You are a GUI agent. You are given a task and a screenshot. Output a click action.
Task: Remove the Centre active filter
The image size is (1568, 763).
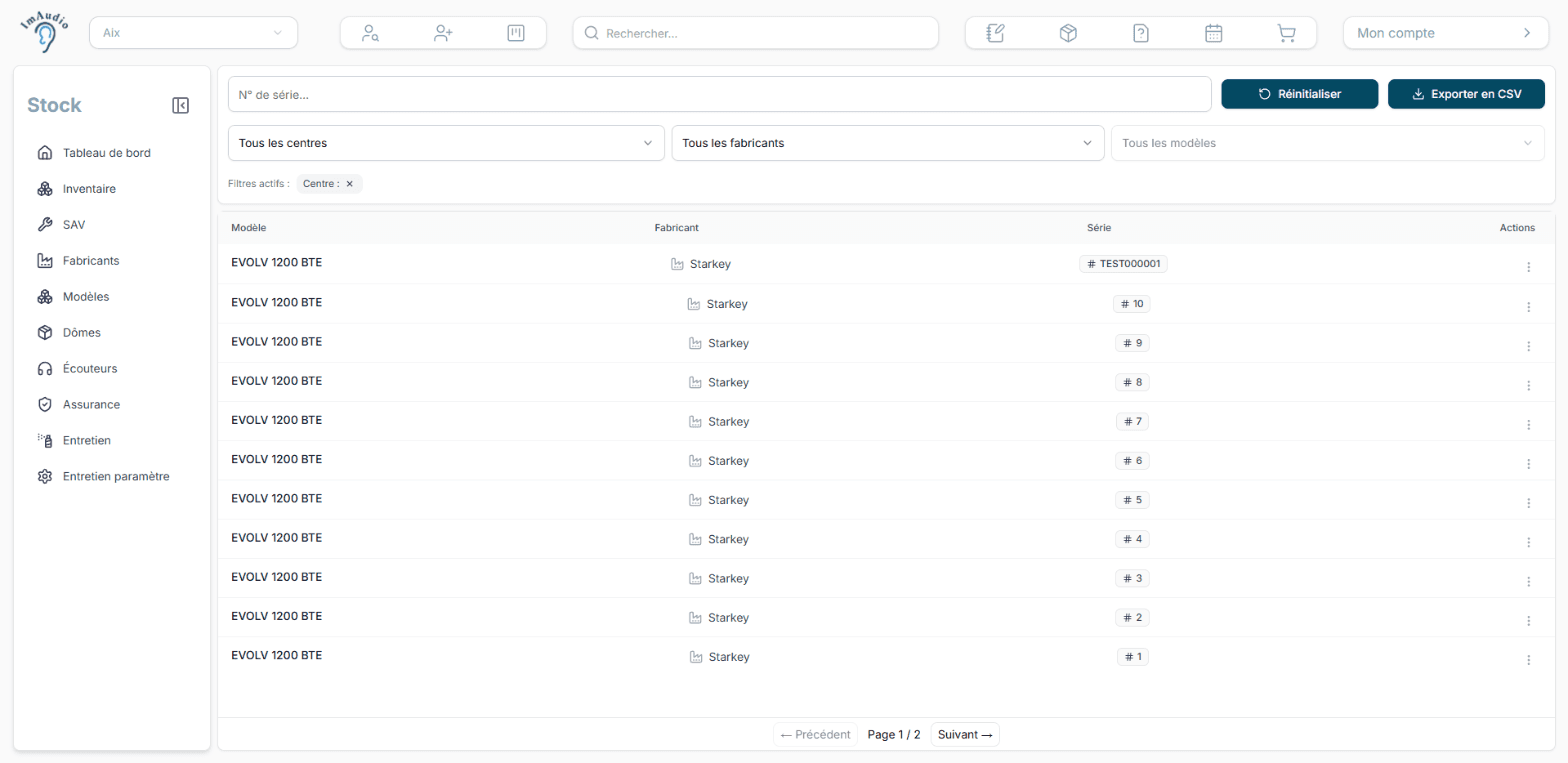pos(350,184)
